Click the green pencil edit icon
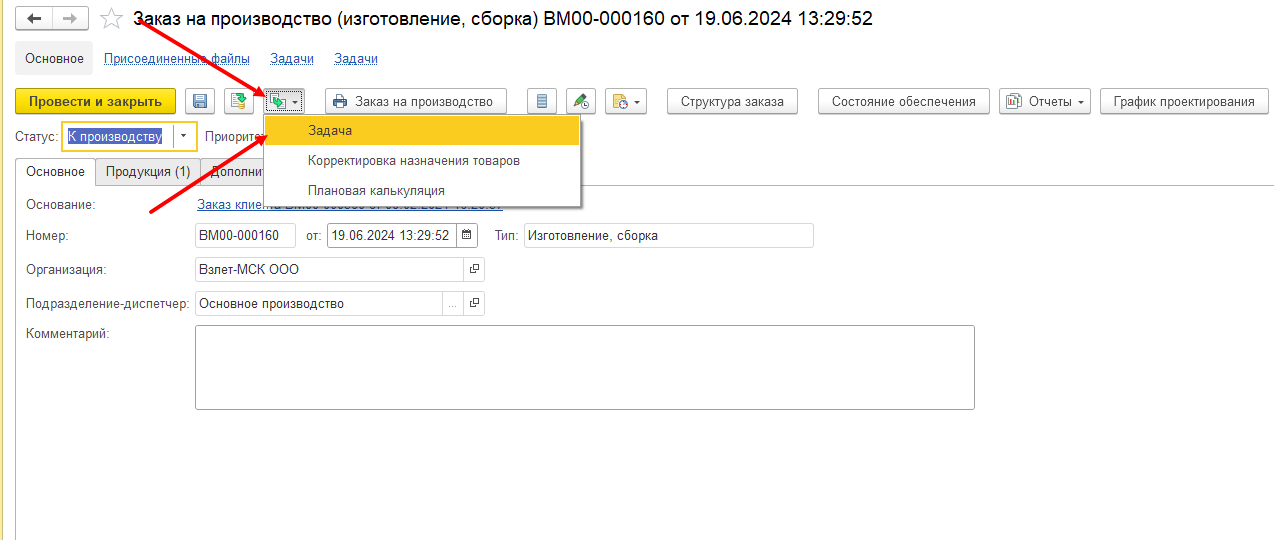1274x540 pixels. click(581, 101)
